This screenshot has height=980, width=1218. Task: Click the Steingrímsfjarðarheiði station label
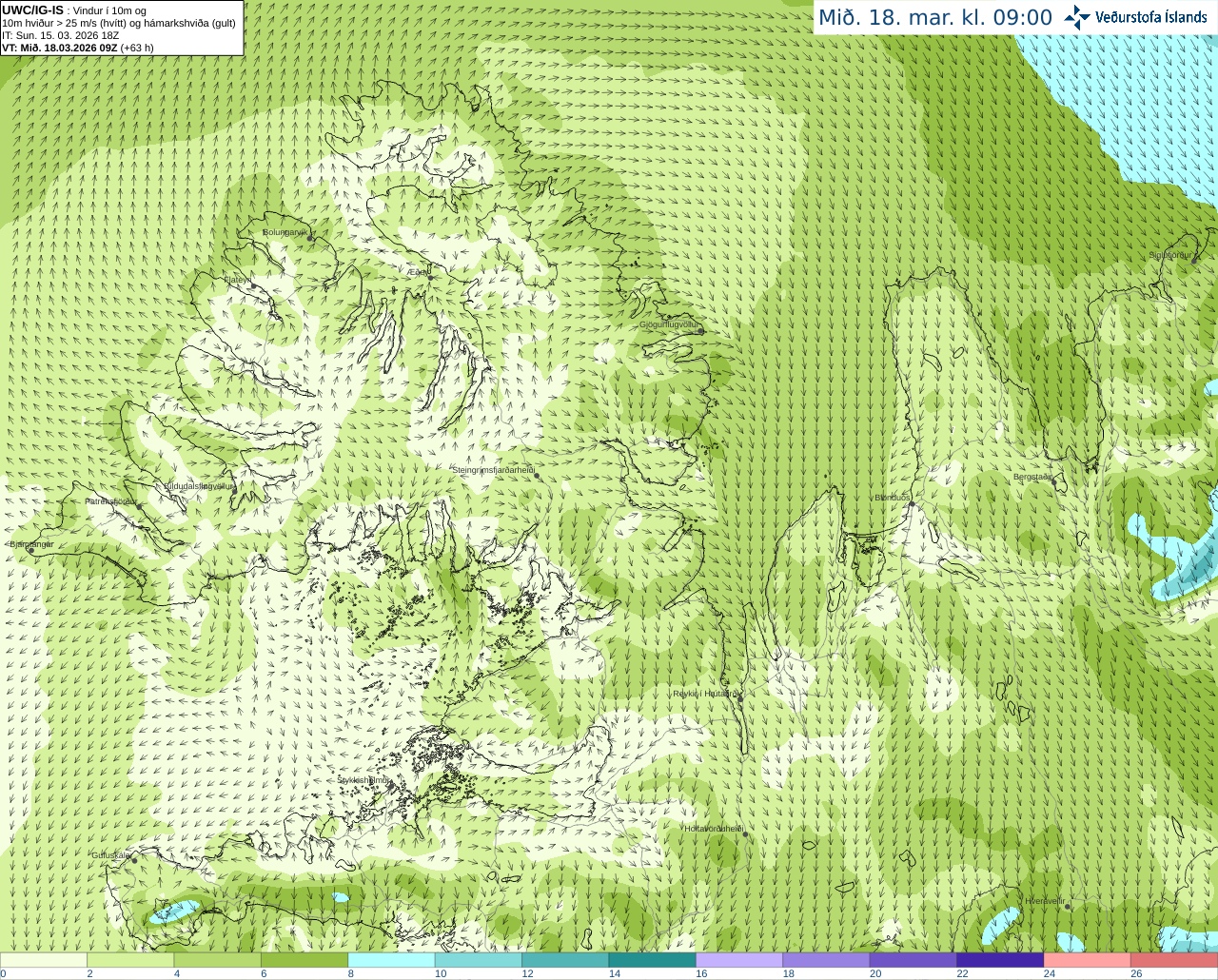click(492, 470)
